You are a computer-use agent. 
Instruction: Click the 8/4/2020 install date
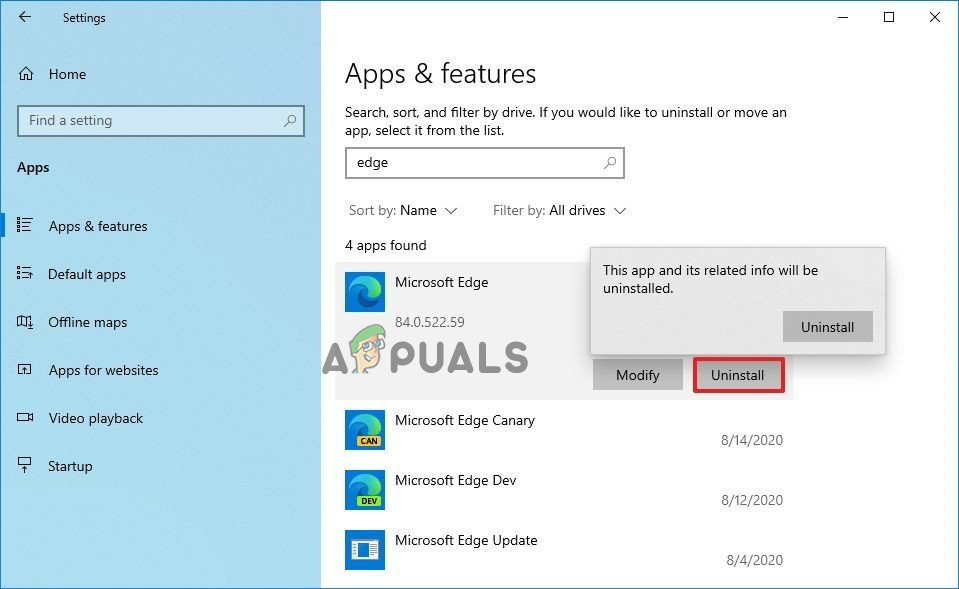[755, 560]
